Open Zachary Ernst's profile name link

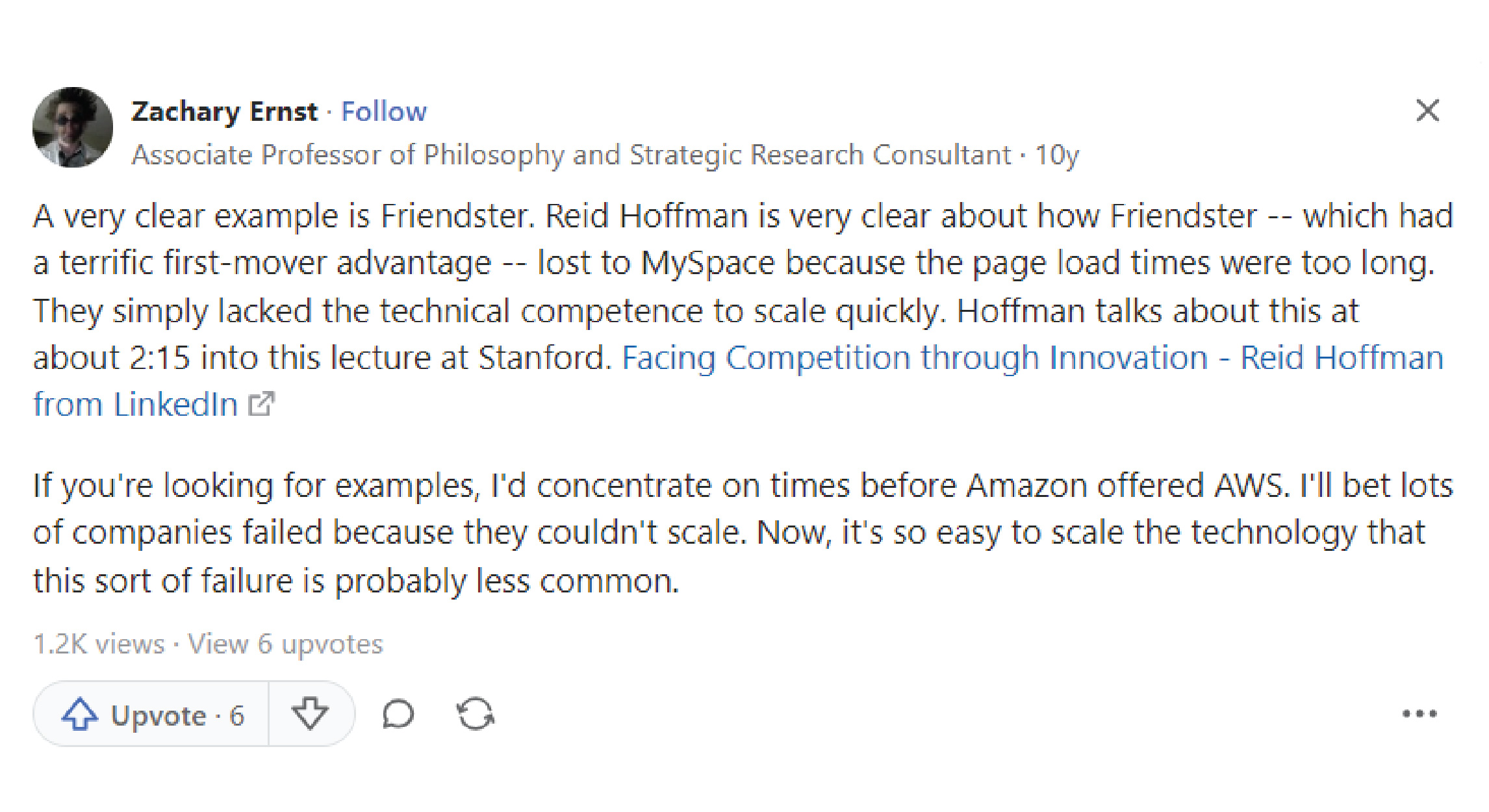point(224,112)
